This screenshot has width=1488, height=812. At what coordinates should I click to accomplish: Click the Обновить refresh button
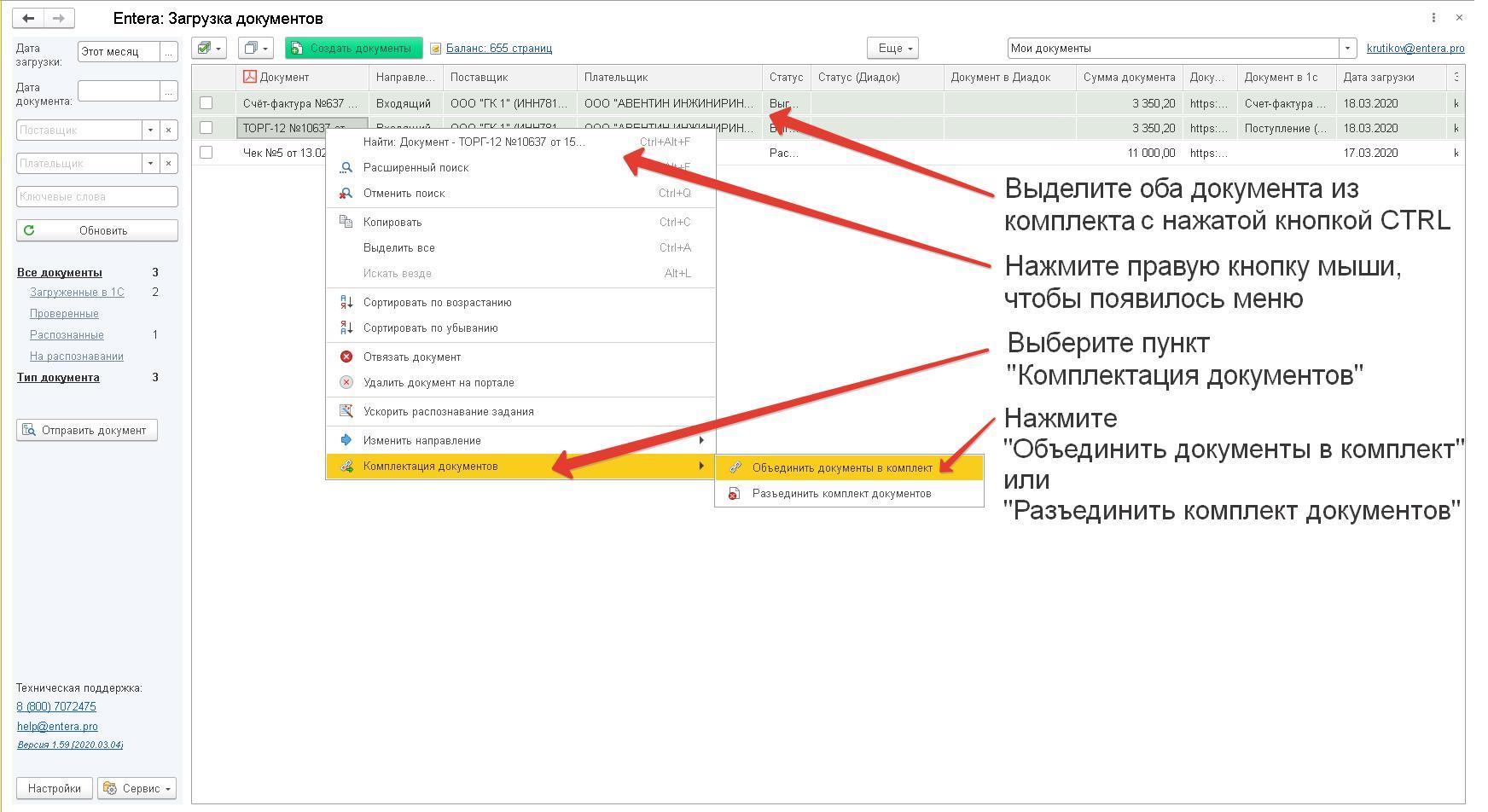[x=97, y=230]
